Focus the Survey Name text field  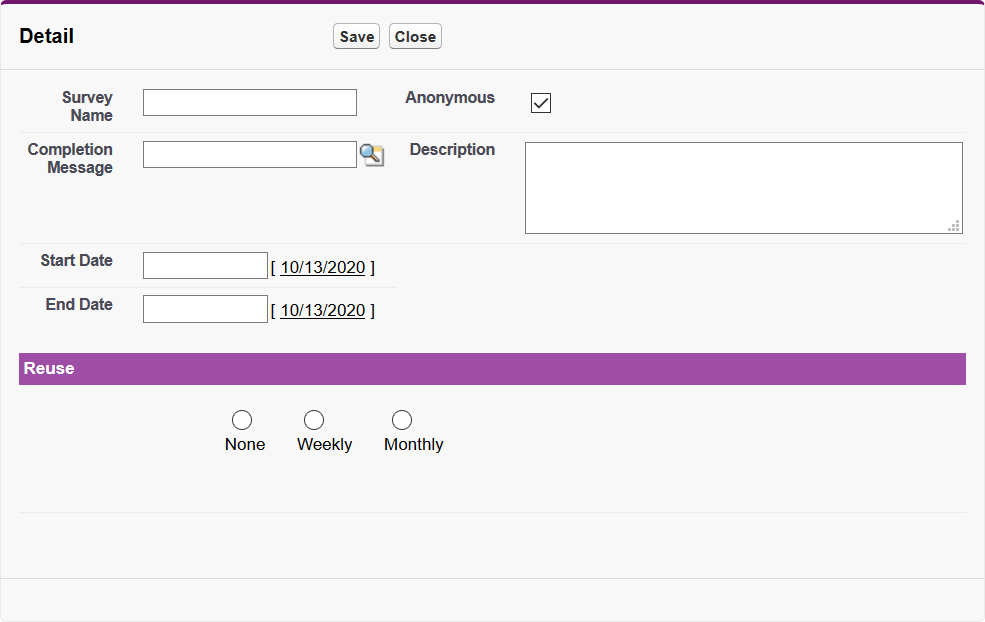[x=250, y=103]
